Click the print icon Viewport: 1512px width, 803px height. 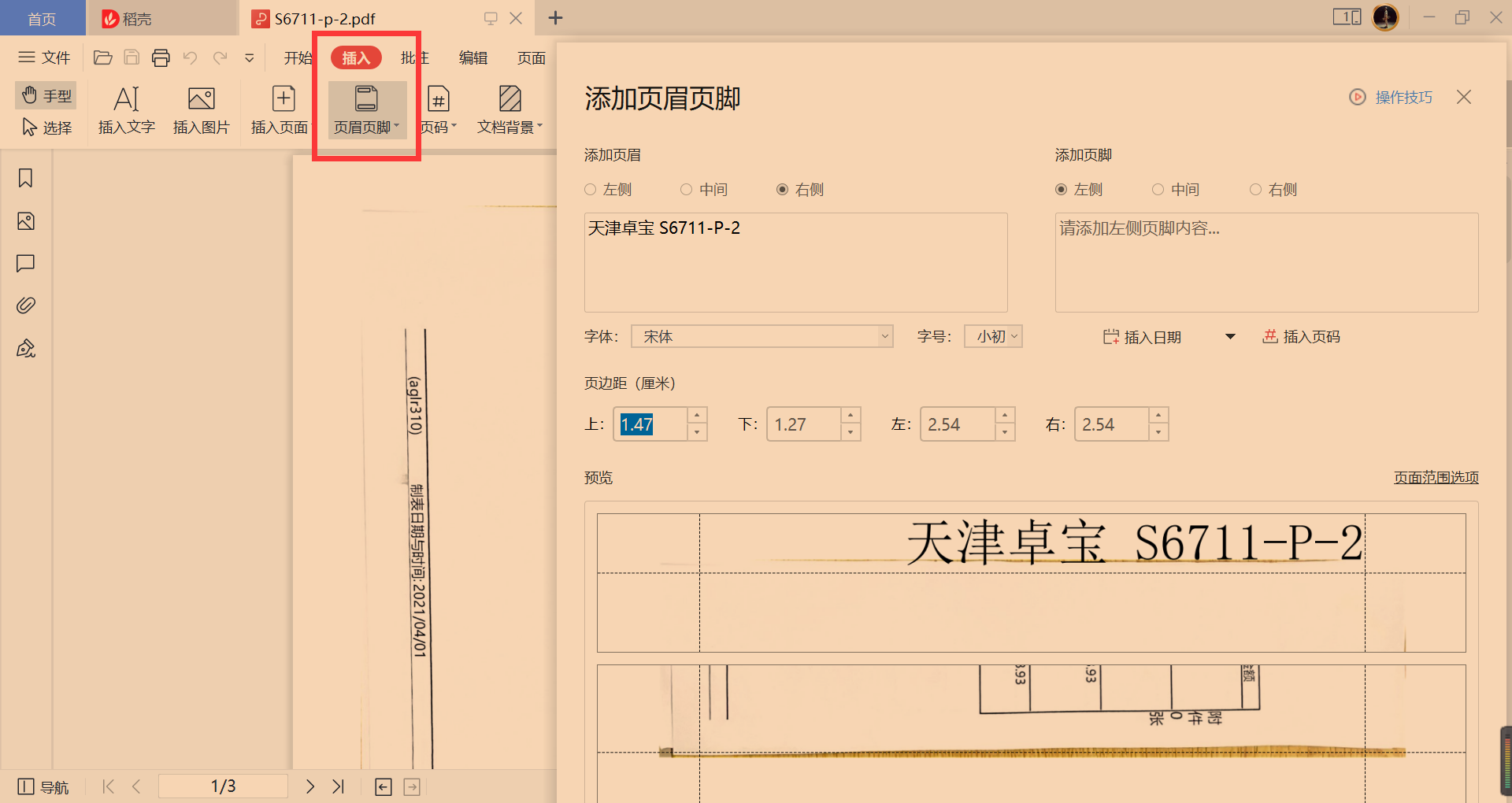point(161,57)
